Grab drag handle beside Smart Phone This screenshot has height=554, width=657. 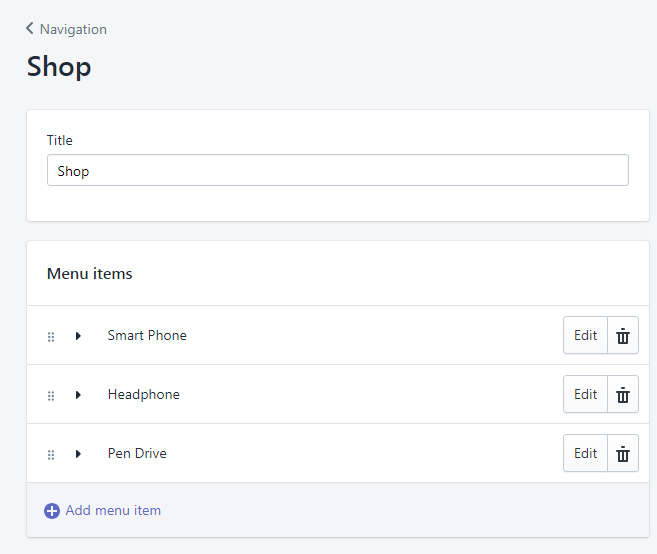(51, 337)
